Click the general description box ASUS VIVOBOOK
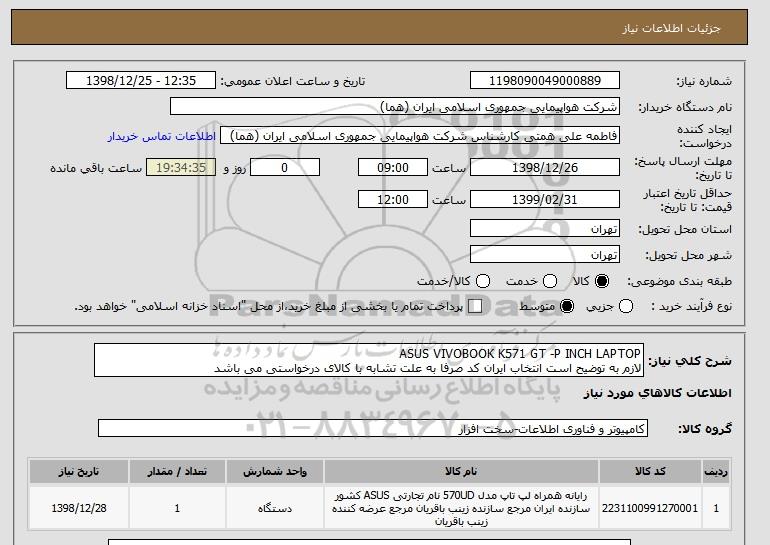The image size is (770, 545). pyautogui.click(x=369, y=360)
